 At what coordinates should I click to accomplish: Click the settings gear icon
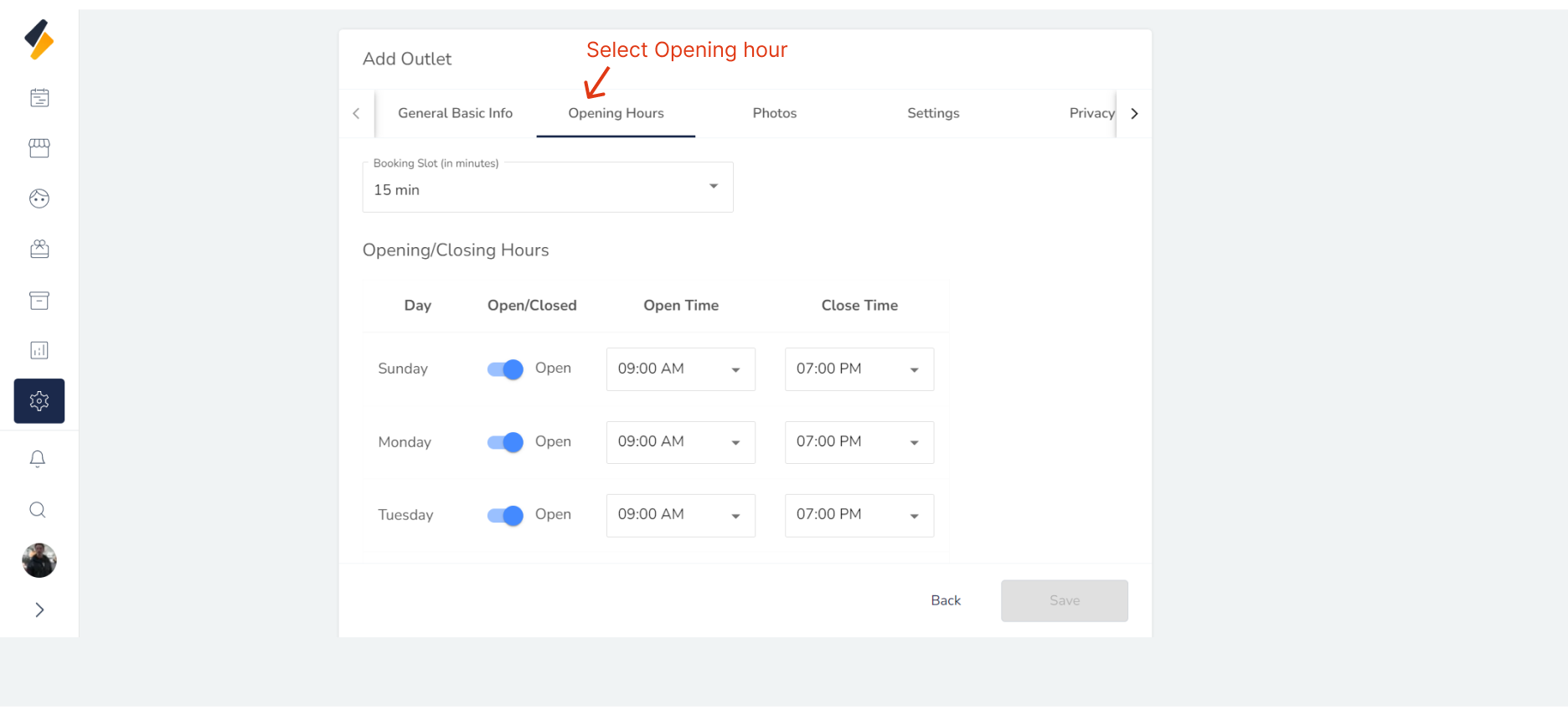[x=39, y=401]
